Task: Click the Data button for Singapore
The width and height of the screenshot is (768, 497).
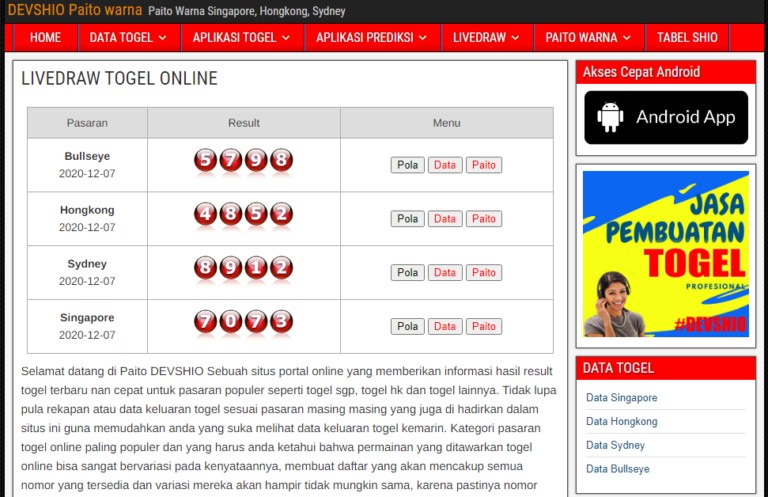Action: (x=445, y=327)
